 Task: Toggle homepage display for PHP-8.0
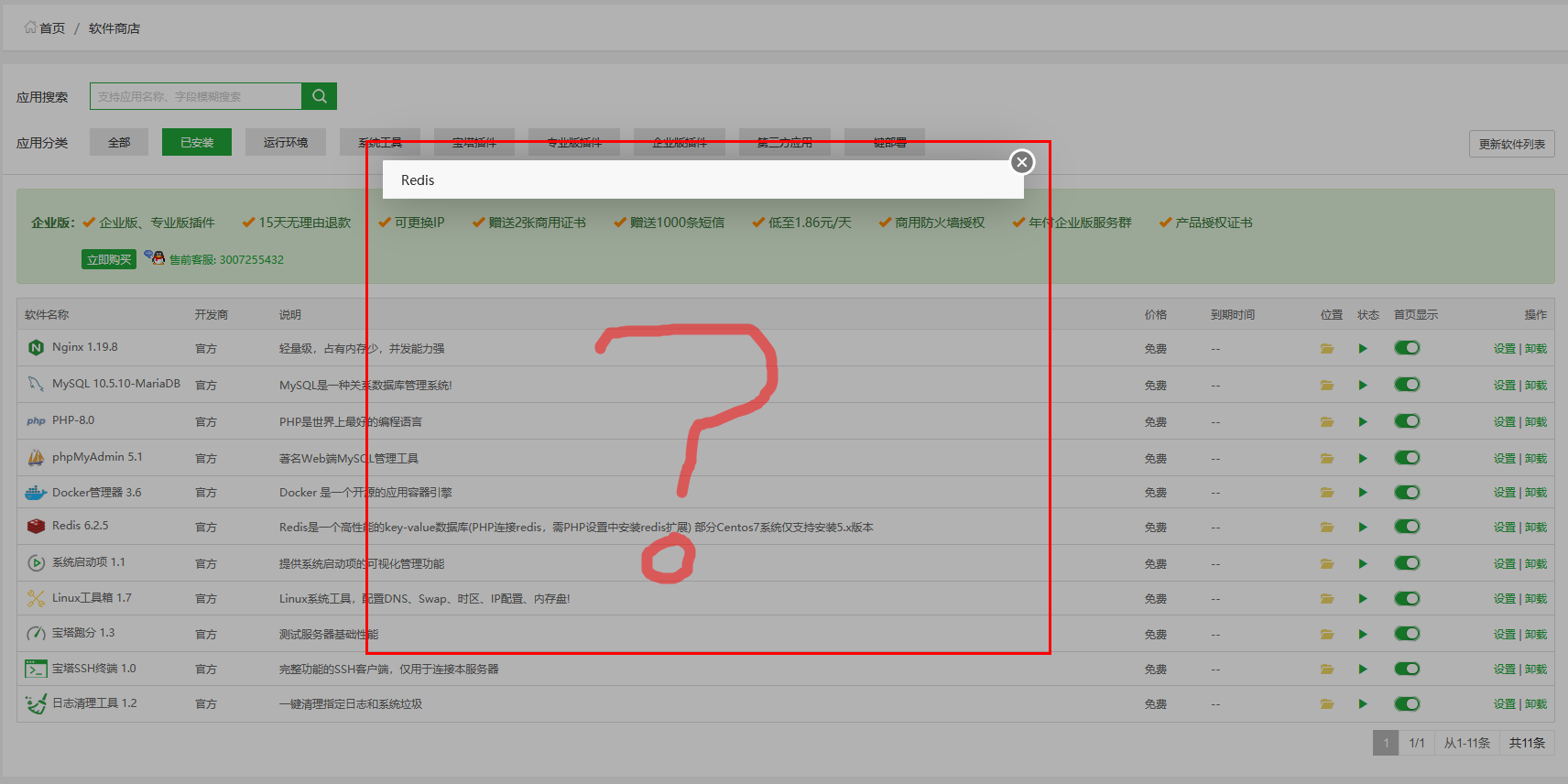(1407, 421)
